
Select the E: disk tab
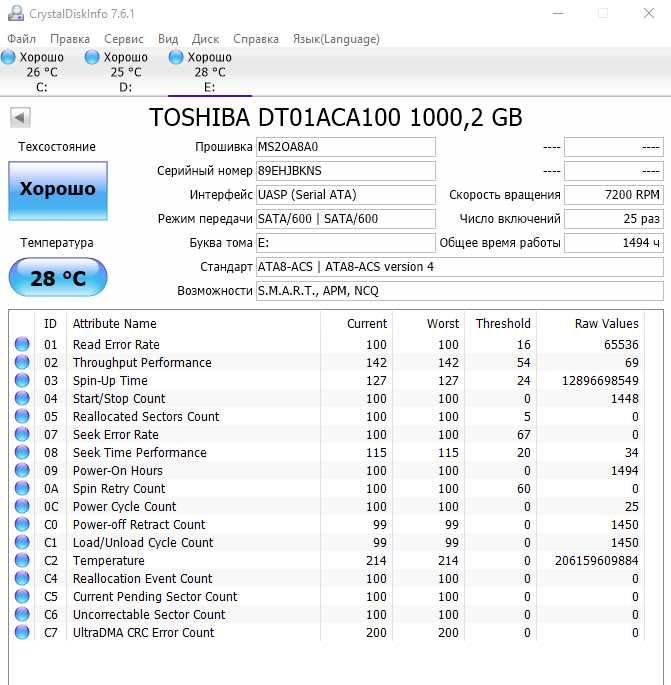coord(210,72)
